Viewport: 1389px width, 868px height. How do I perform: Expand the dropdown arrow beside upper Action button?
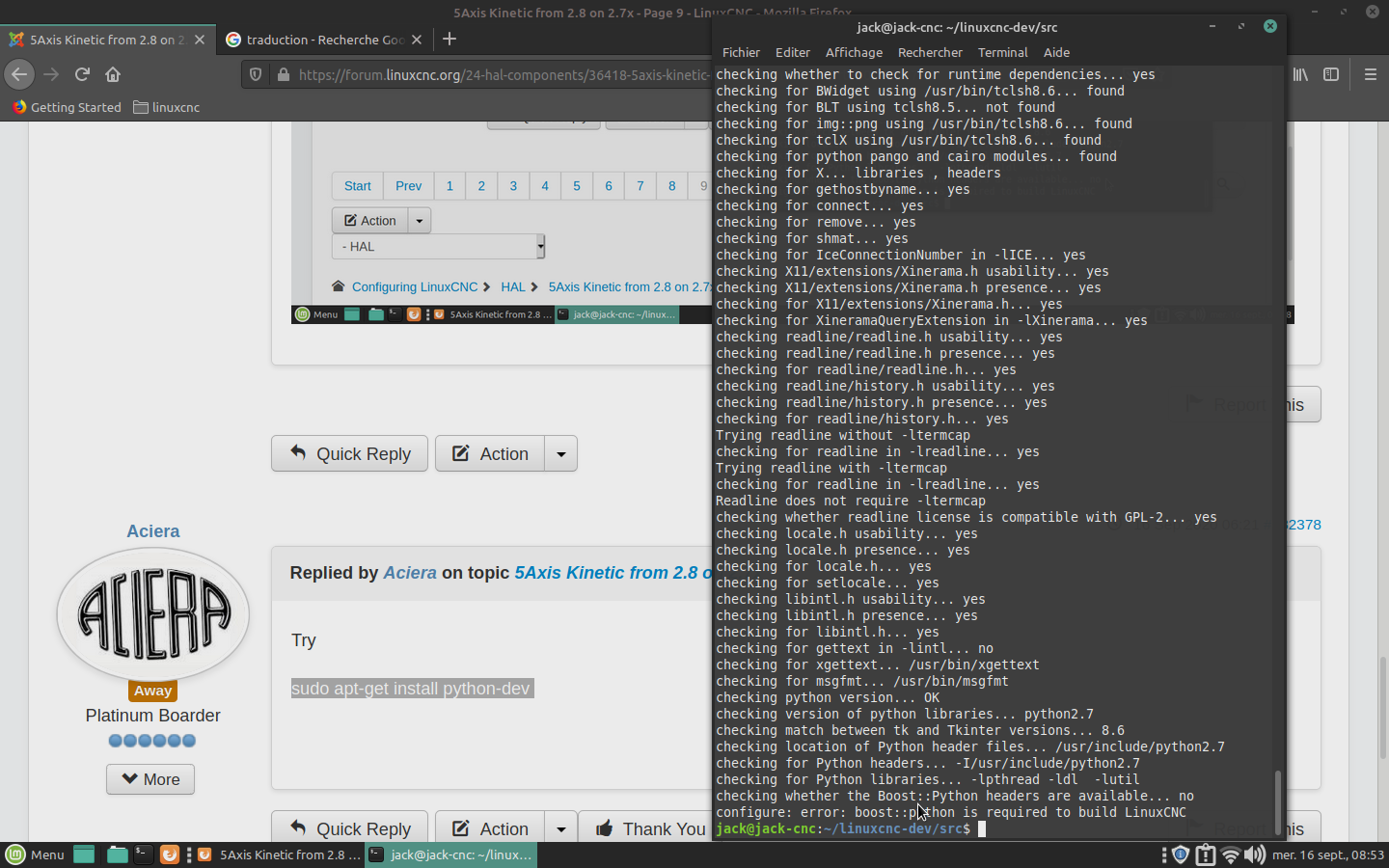[561, 453]
